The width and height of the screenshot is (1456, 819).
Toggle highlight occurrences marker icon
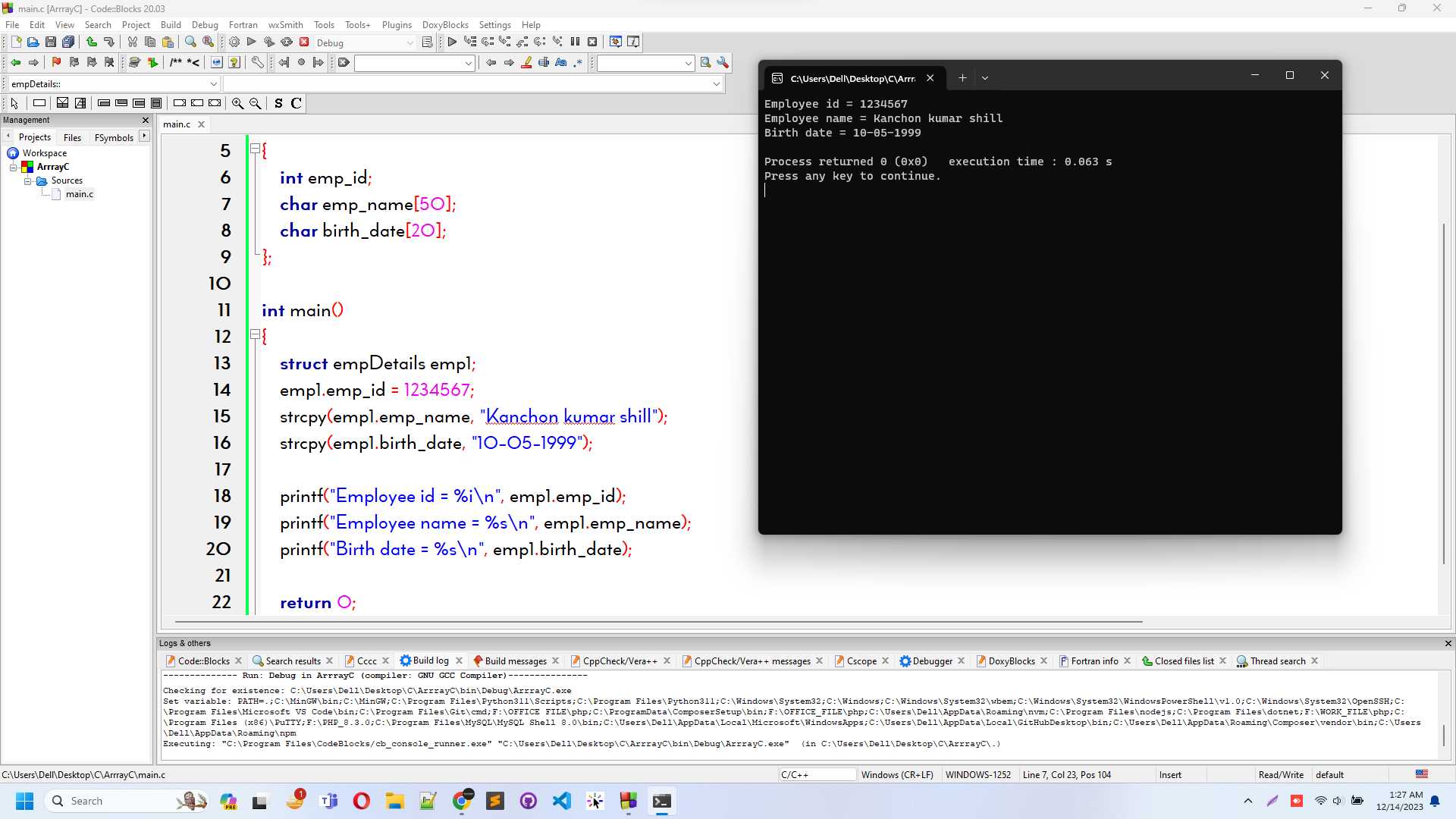click(x=526, y=63)
